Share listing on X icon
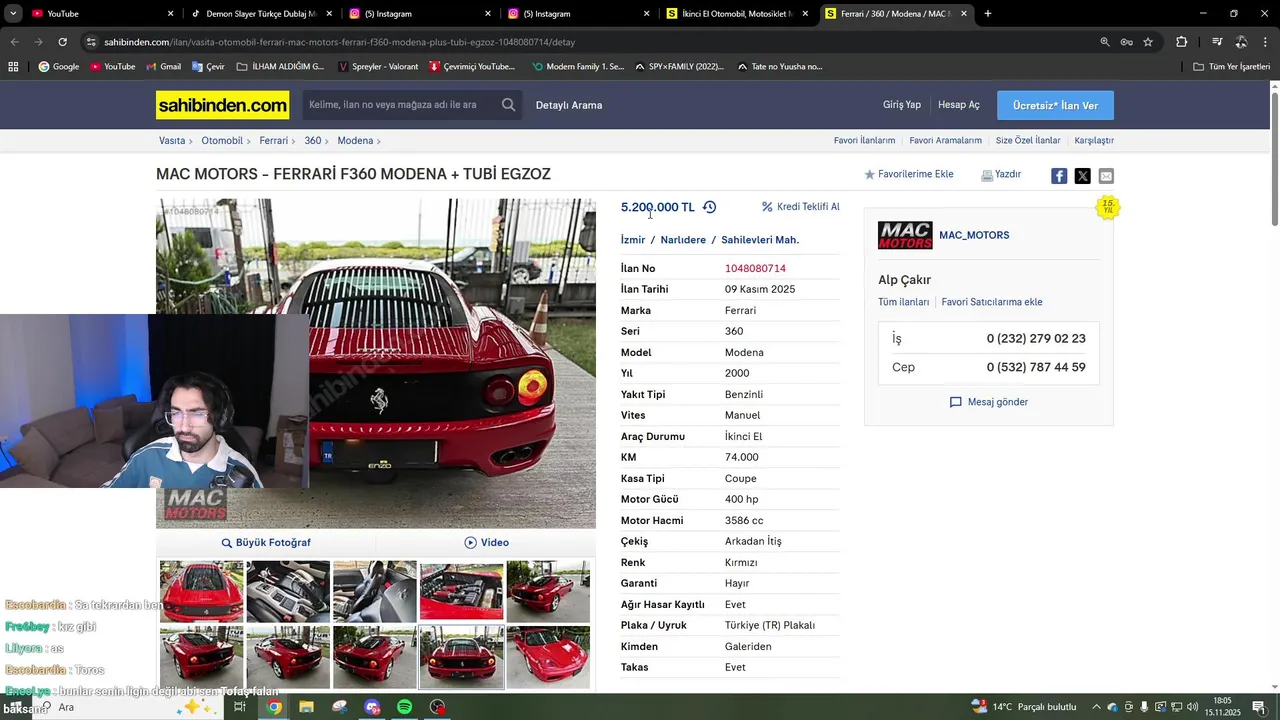This screenshot has width=1280, height=720. (x=1082, y=176)
